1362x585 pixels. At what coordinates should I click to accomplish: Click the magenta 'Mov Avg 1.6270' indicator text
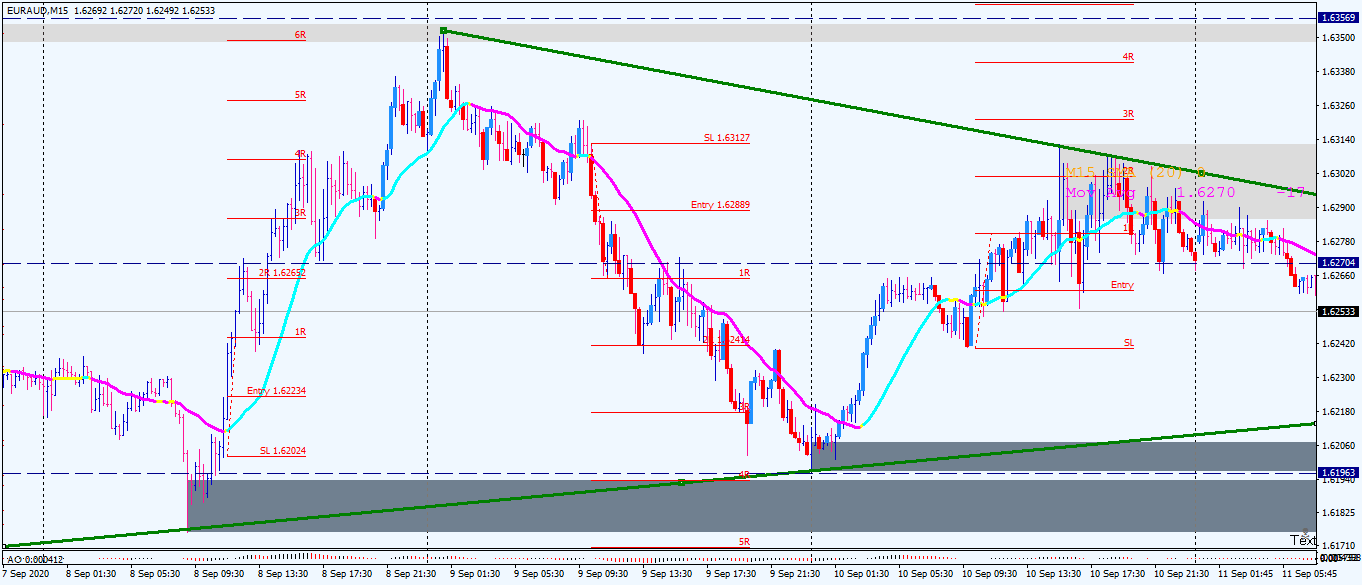point(1150,192)
